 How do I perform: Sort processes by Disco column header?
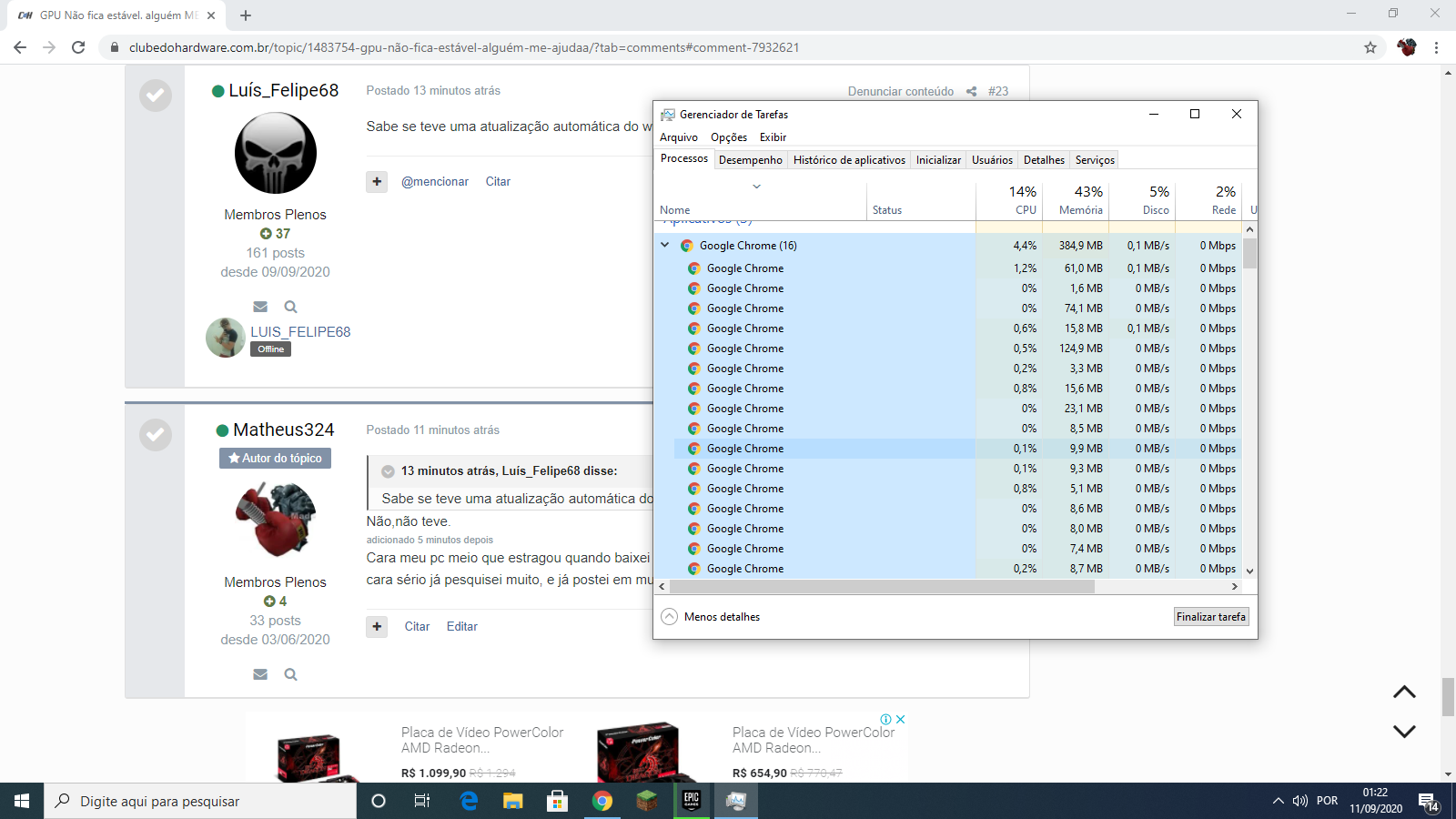[x=1142, y=200]
